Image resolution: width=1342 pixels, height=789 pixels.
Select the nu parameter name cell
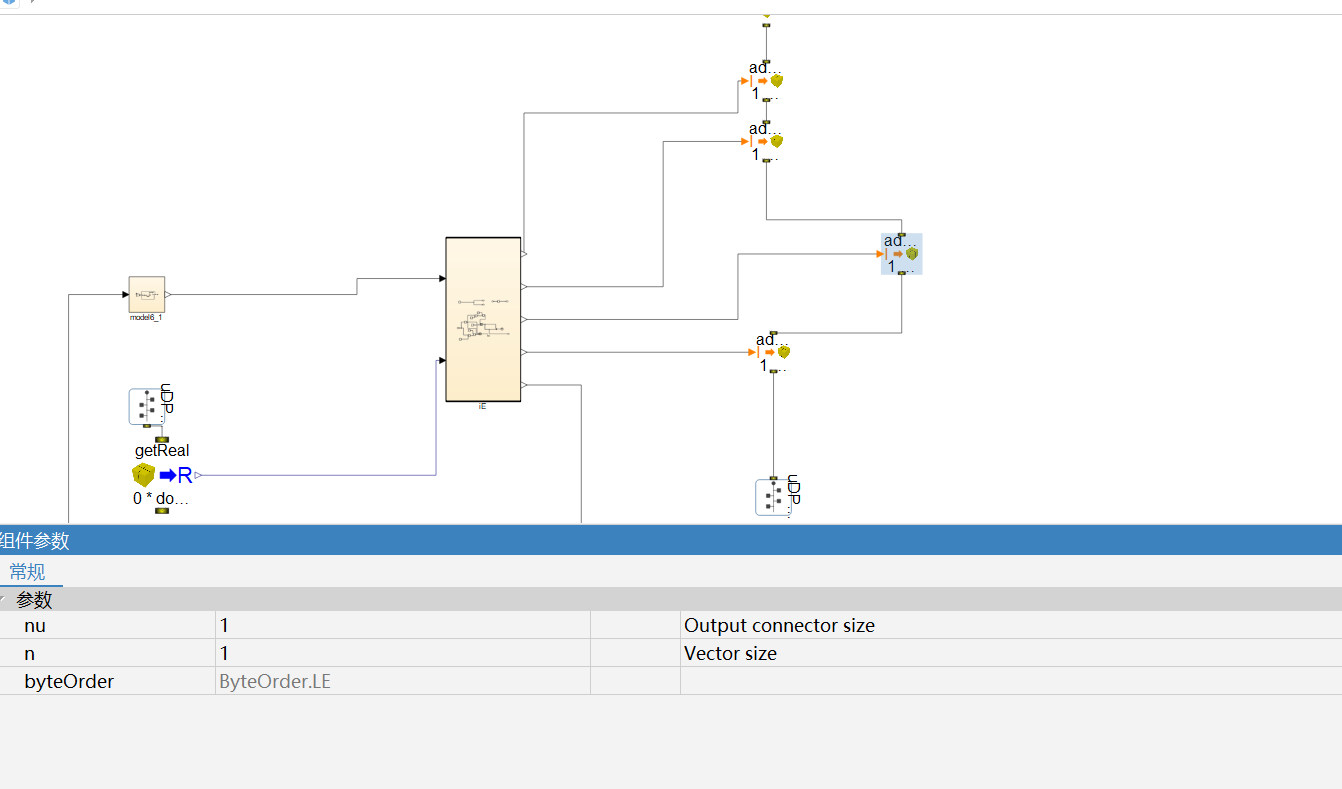[108, 625]
